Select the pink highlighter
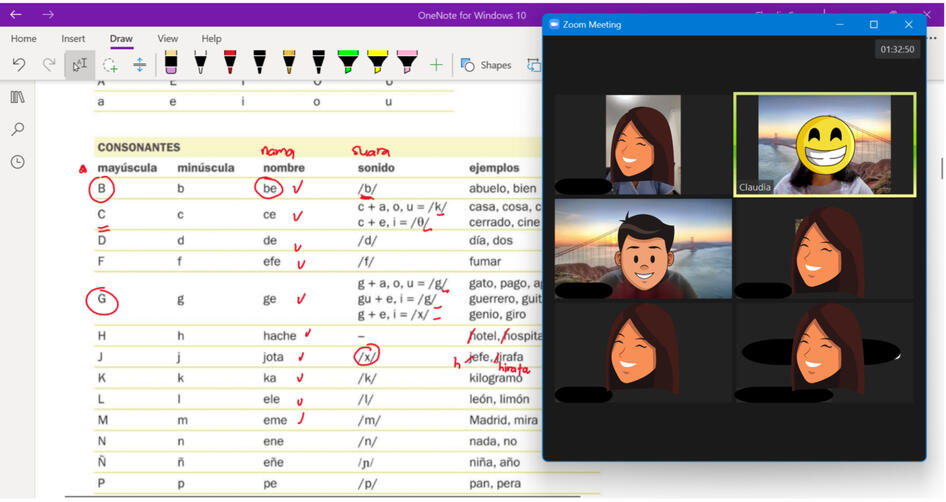 pyautogui.click(x=407, y=63)
